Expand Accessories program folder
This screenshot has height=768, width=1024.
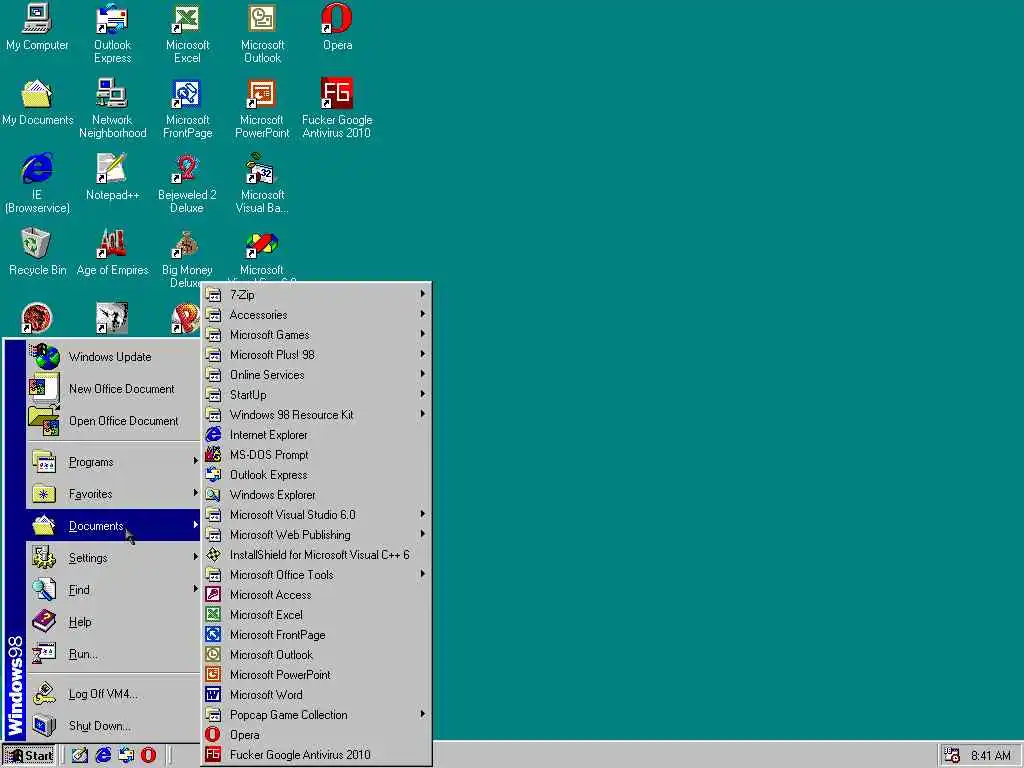[317, 315]
